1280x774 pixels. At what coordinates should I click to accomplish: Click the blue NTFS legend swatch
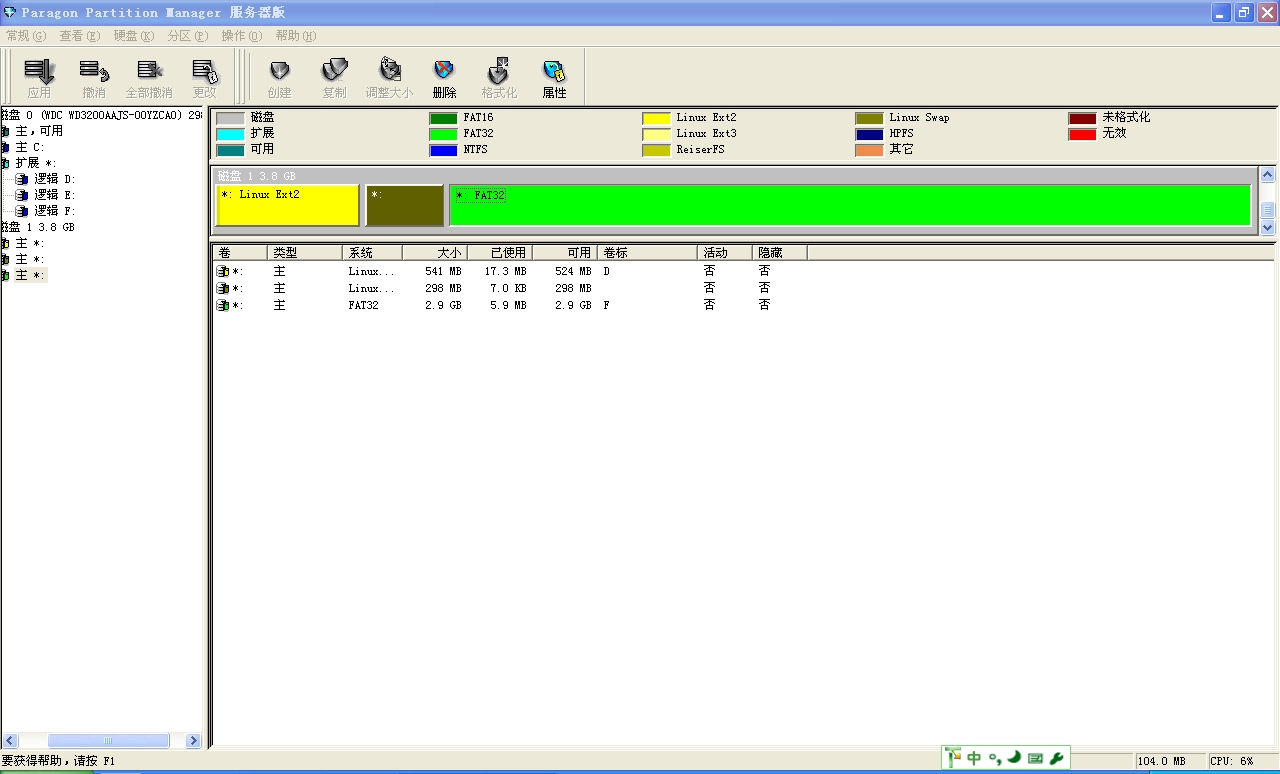[443, 150]
